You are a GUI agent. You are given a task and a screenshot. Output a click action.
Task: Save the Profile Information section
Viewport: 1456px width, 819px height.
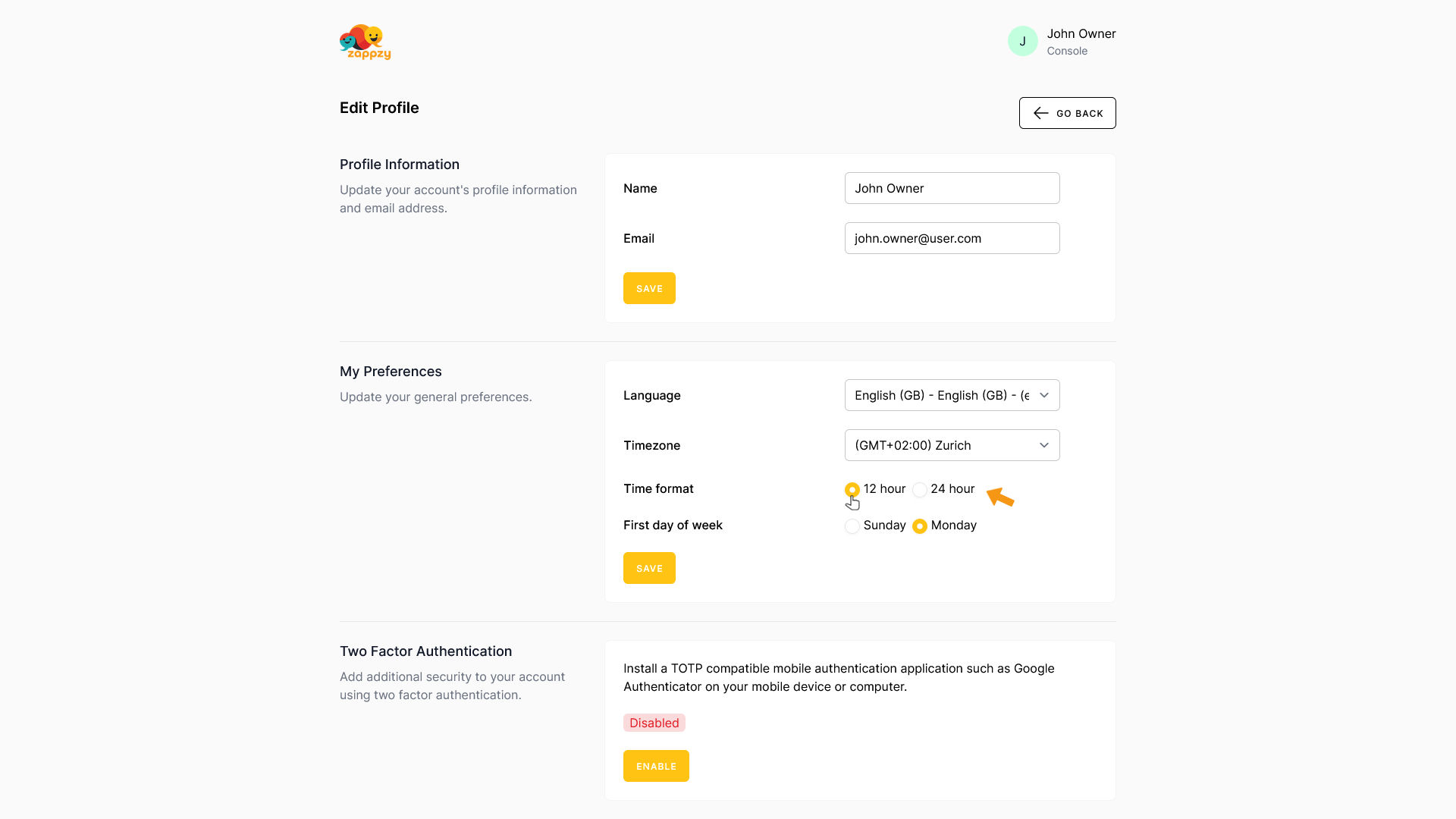coord(649,288)
